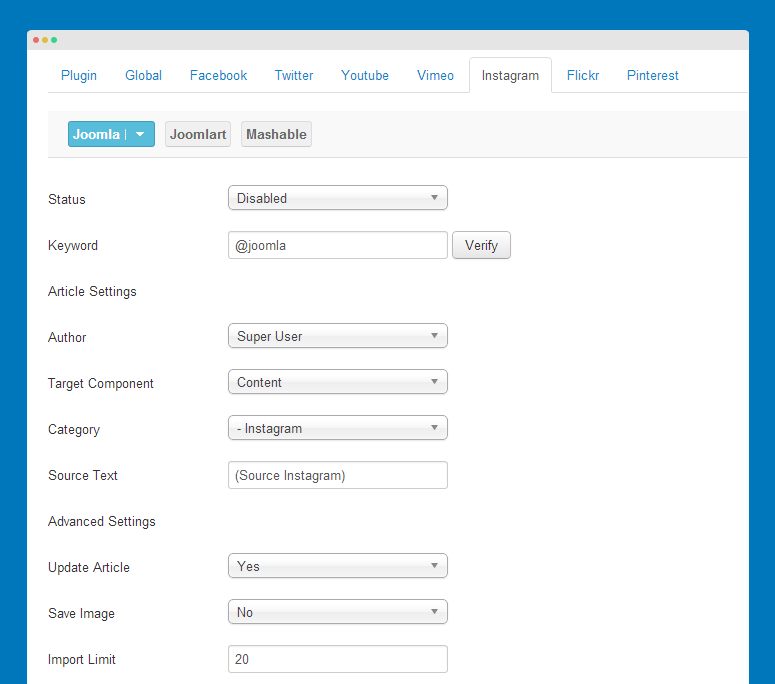Open the Vimeo tab
Image resolution: width=775 pixels, height=684 pixels.
click(x=435, y=75)
